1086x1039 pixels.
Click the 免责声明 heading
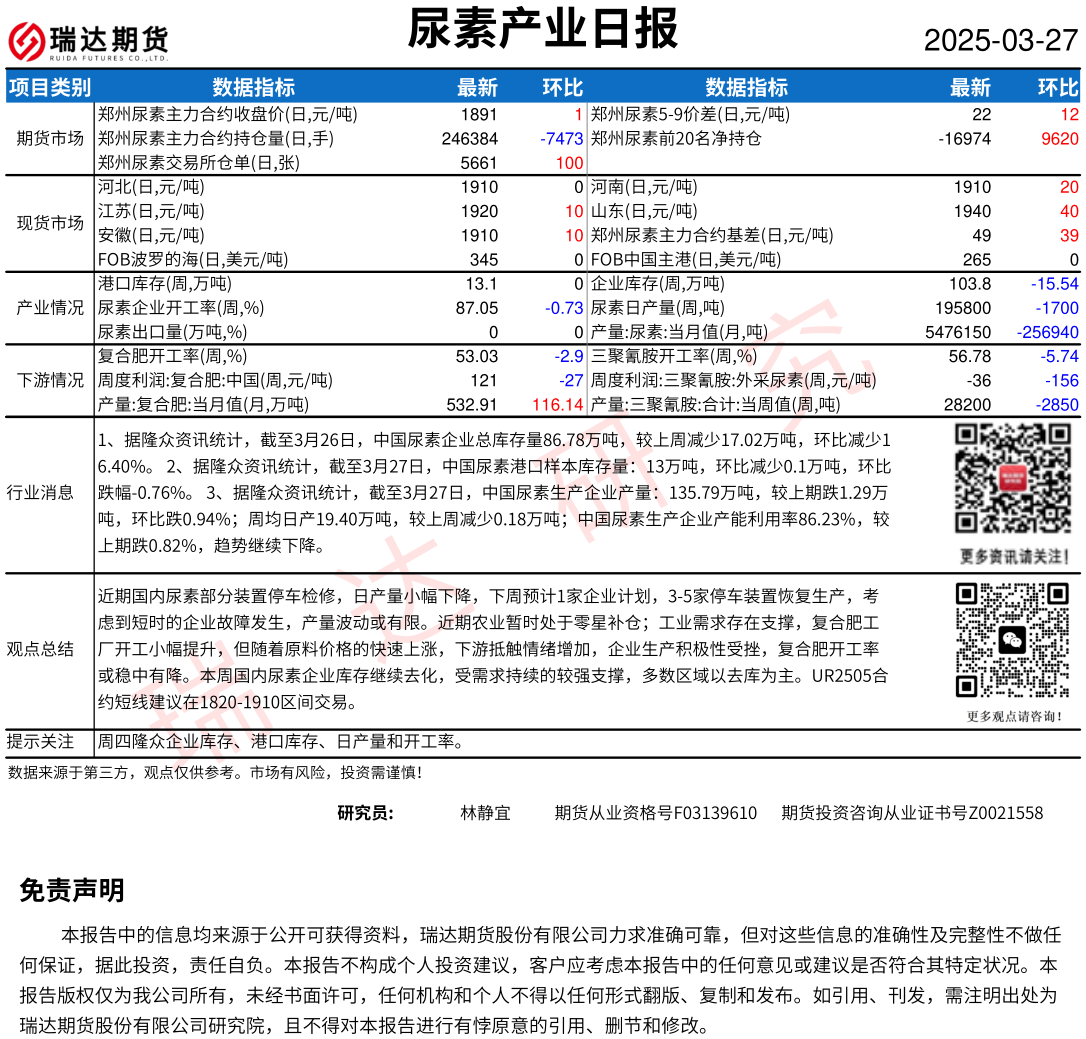click(x=72, y=890)
